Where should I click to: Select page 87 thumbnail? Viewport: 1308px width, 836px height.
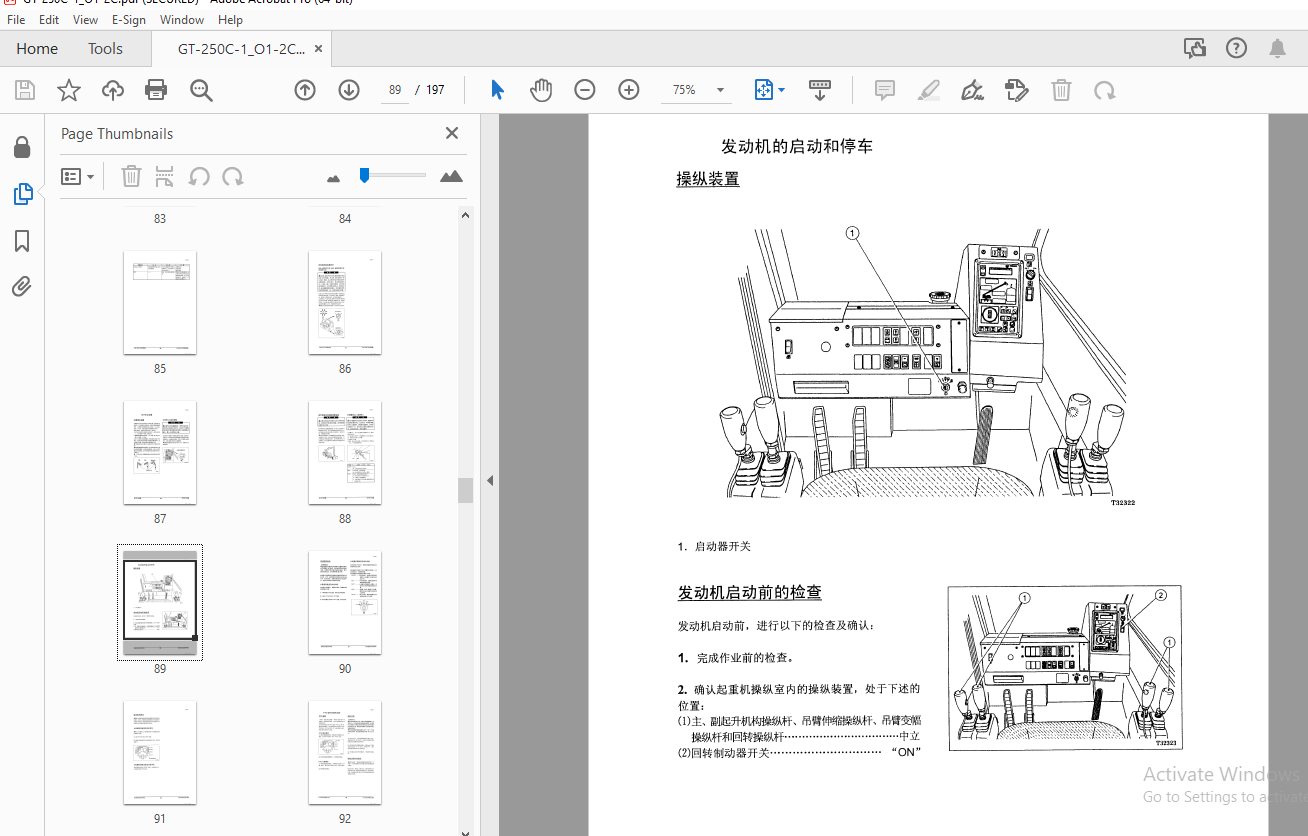pos(160,453)
